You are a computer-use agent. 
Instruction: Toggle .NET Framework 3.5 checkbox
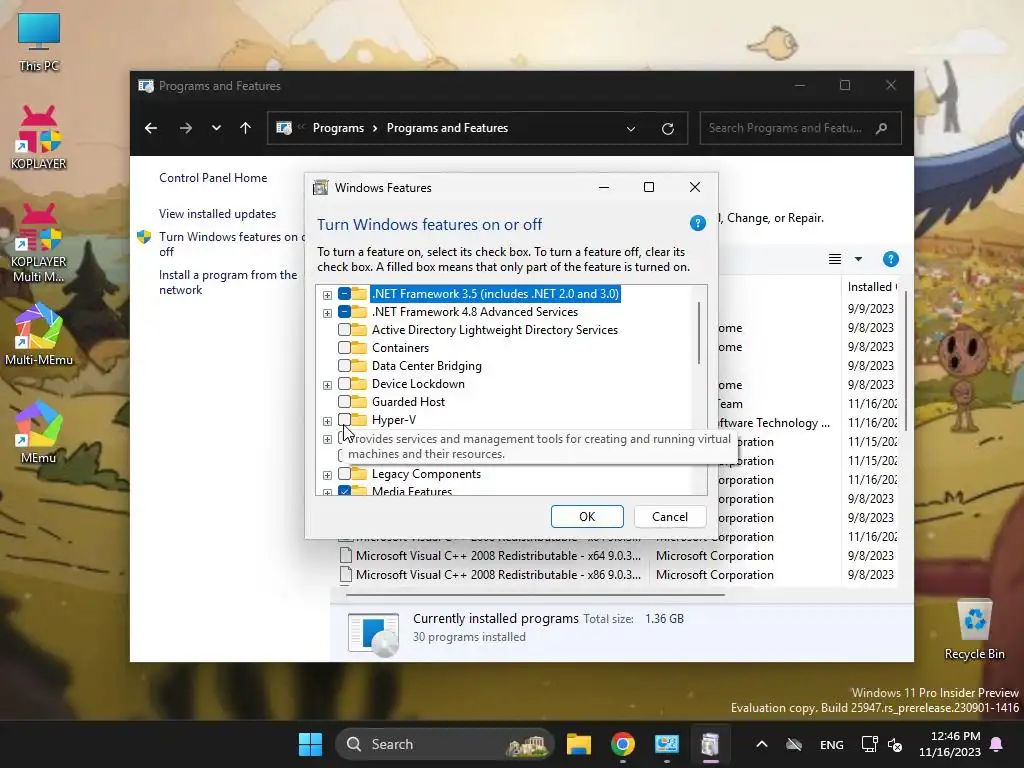click(x=344, y=294)
